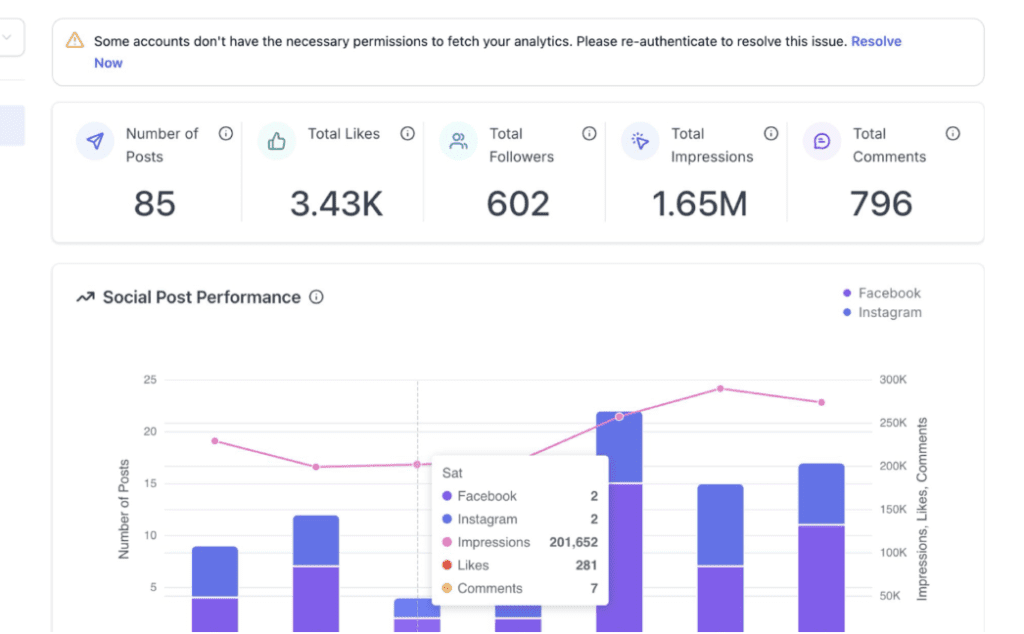Viewport: 1024px width, 634px height.
Task: Toggle the Facebook series in the chart legend
Action: click(882, 293)
